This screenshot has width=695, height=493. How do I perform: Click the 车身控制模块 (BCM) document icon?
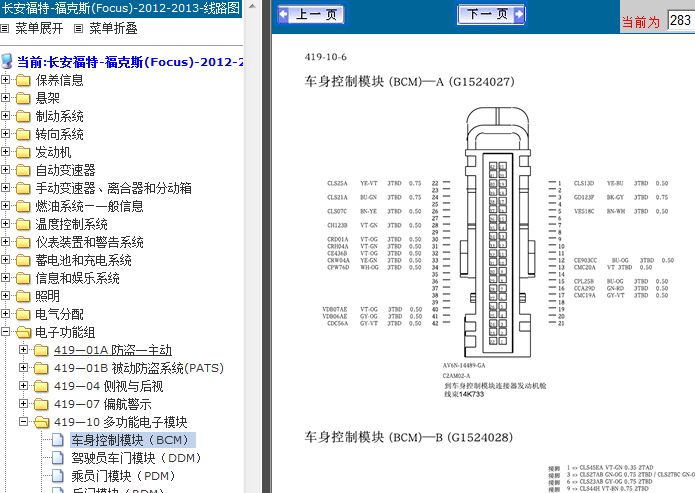pos(58,440)
